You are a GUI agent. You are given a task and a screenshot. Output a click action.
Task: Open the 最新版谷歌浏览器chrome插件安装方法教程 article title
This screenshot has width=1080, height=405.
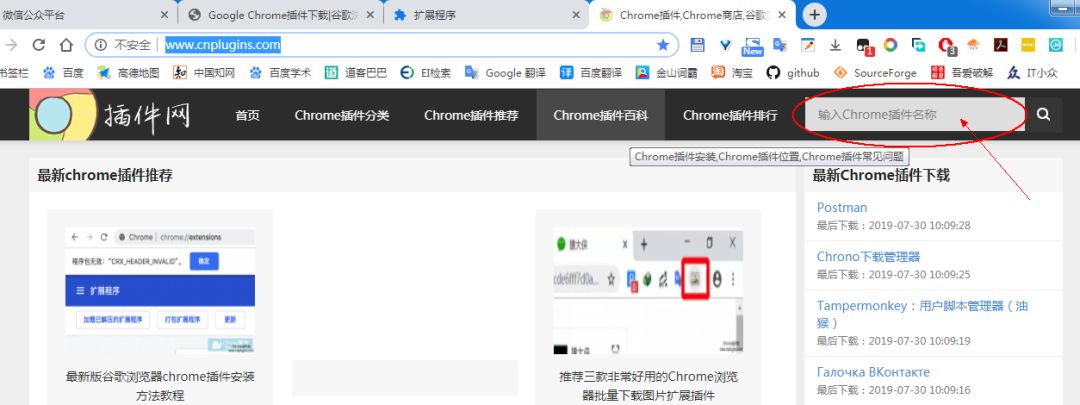click(x=160, y=386)
